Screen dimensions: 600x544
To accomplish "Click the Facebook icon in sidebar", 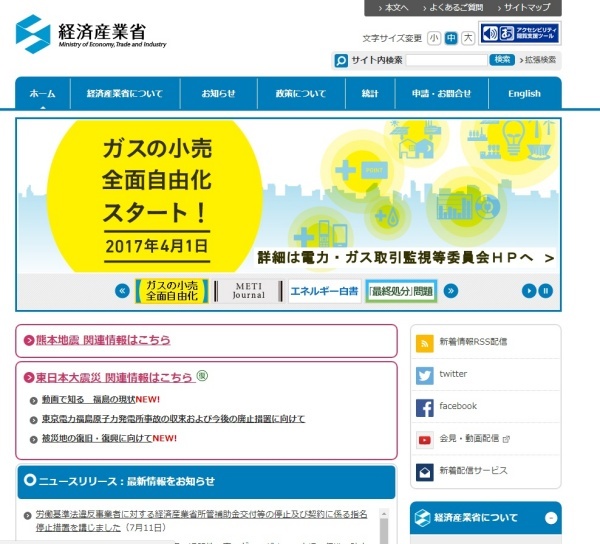I will 425,406.
